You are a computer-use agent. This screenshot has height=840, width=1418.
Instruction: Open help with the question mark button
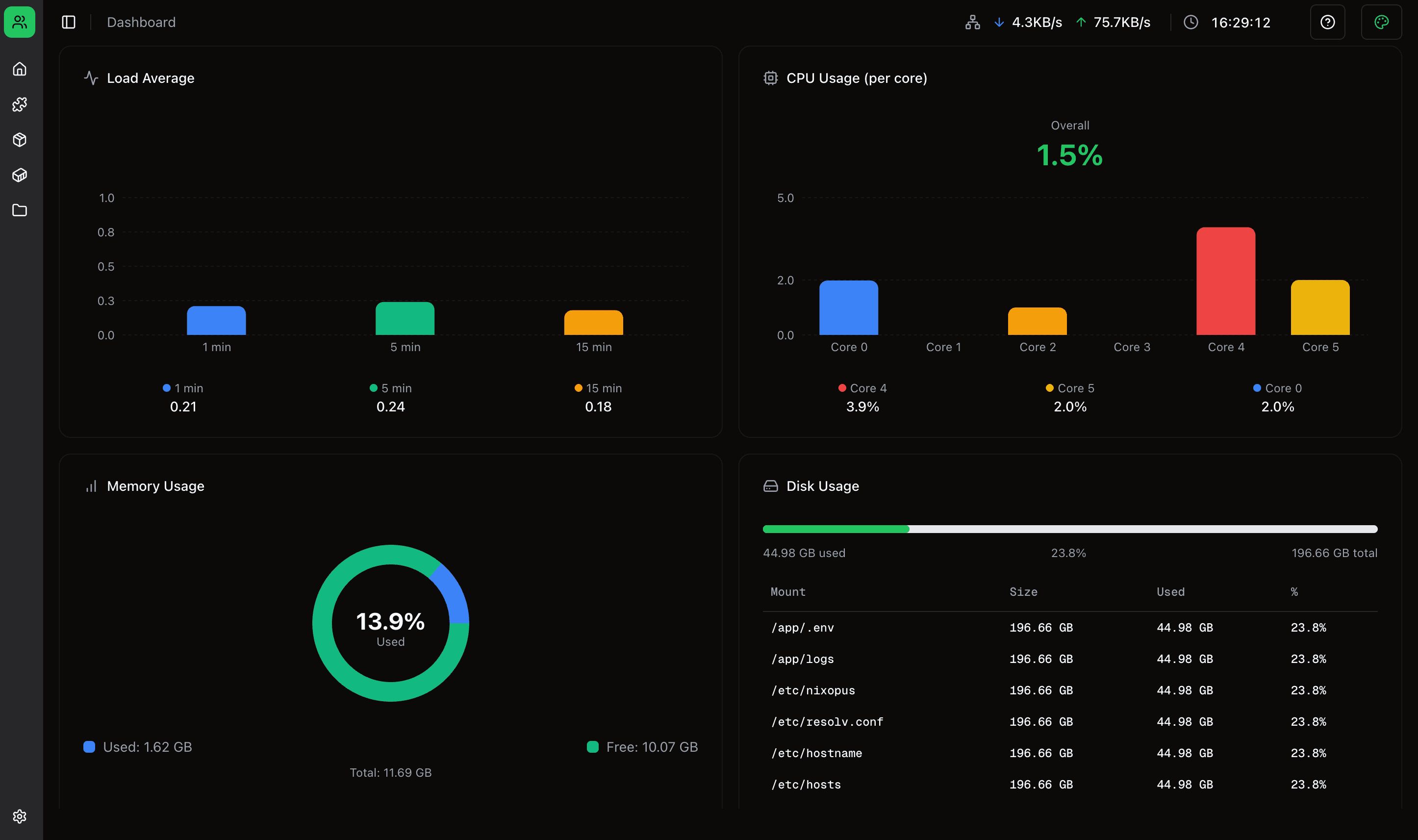tap(1327, 22)
